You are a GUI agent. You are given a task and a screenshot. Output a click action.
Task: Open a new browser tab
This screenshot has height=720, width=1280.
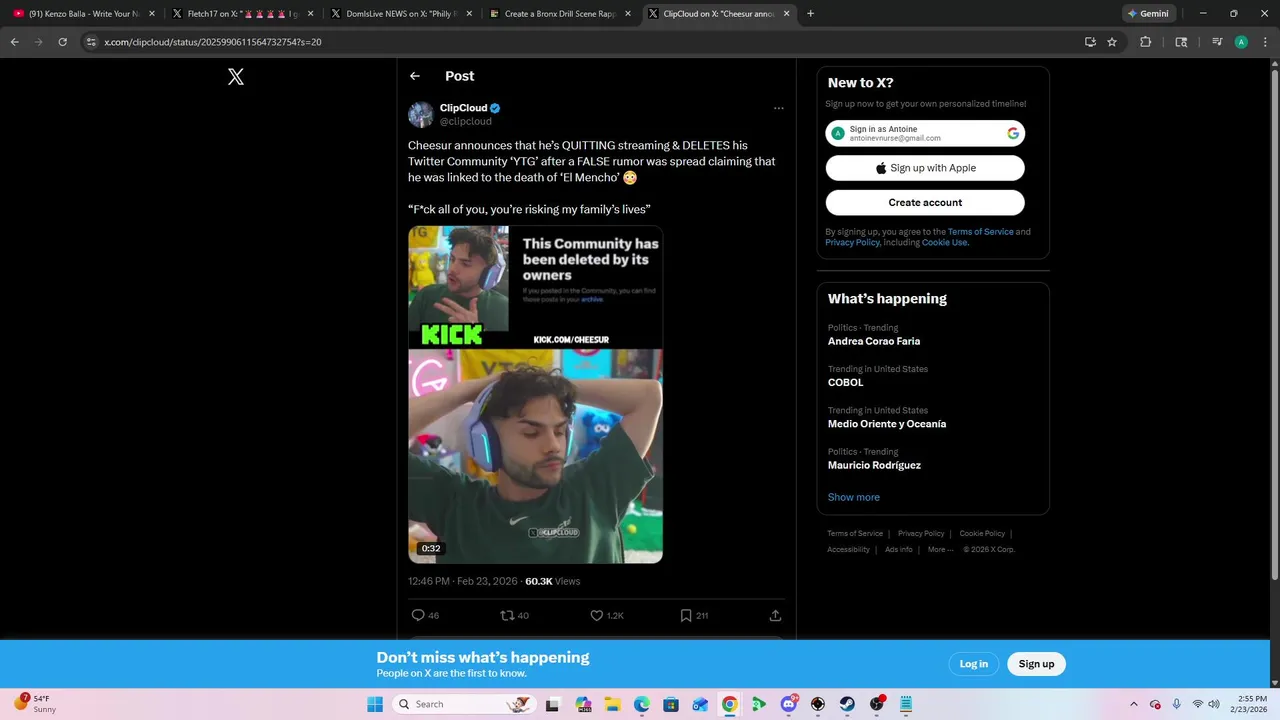[x=810, y=14]
